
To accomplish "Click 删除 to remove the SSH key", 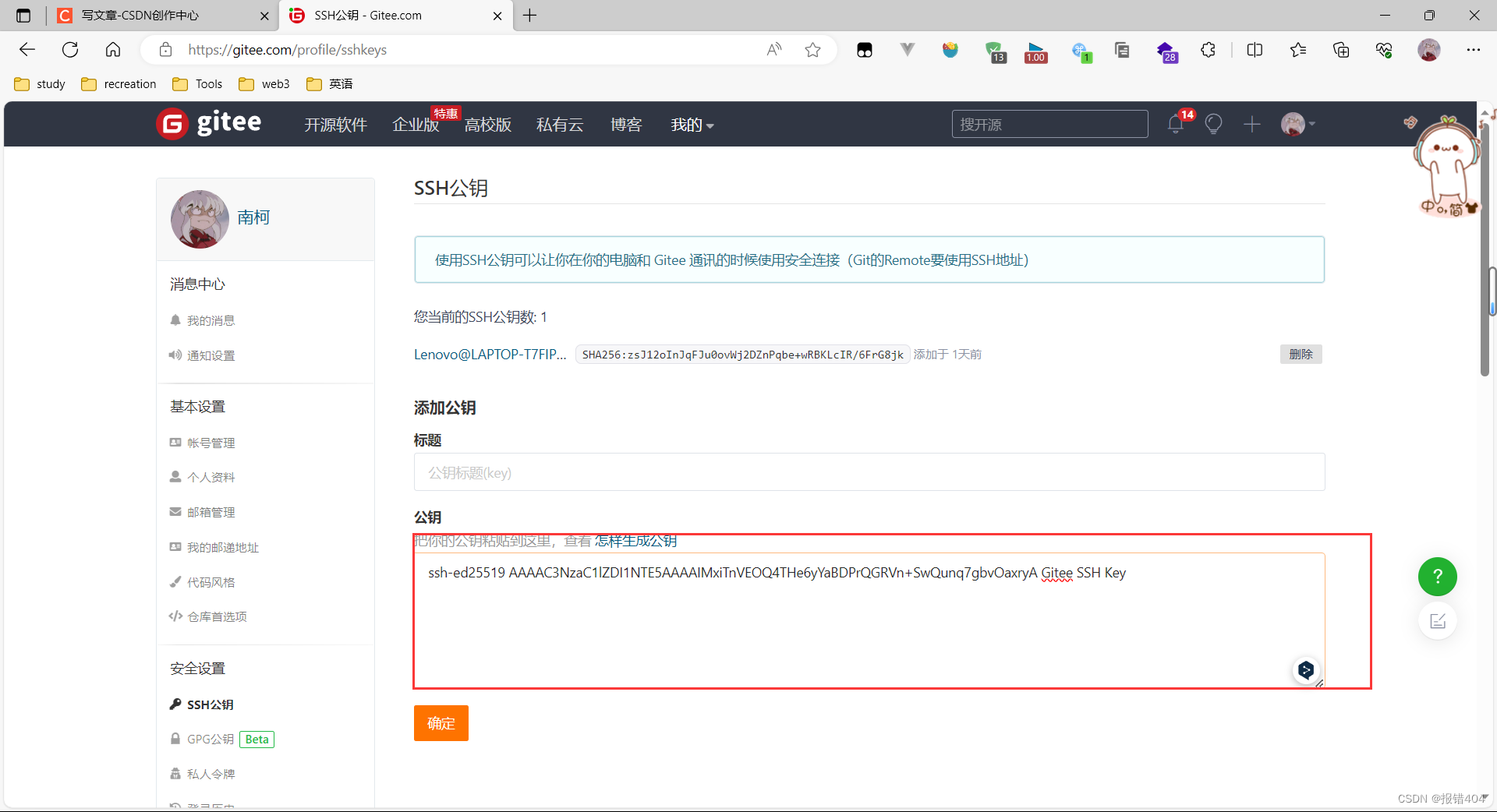I will (x=1300, y=354).
